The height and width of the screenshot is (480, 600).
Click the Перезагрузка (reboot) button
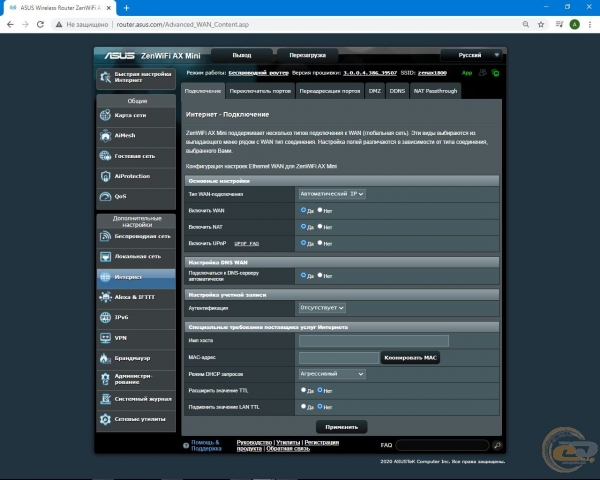point(308,55)
